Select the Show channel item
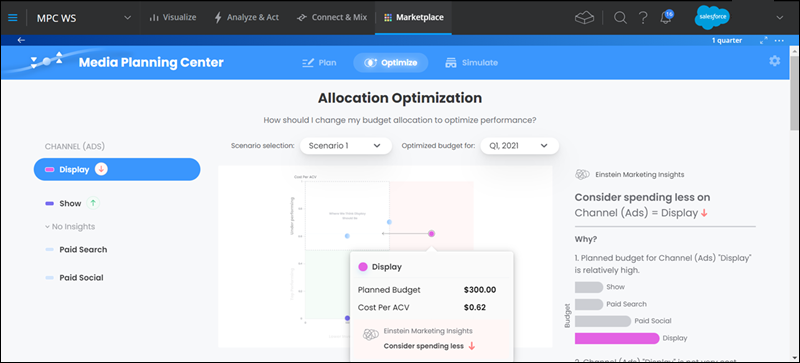Viewport: 800px width, 363px height. (70, 203)
